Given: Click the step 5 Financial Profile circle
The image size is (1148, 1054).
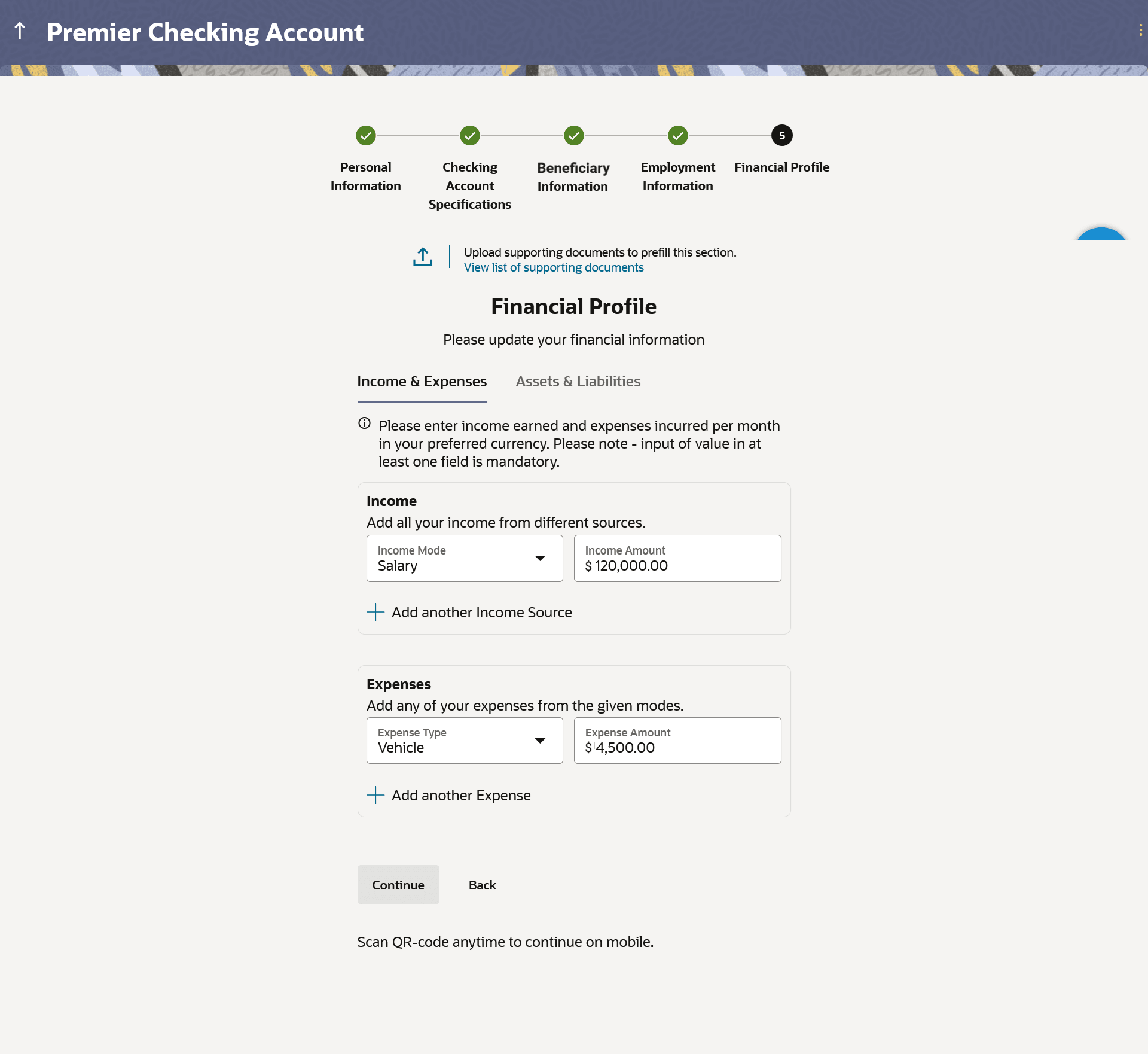Looking at the screenshot, I should [782, 136].
